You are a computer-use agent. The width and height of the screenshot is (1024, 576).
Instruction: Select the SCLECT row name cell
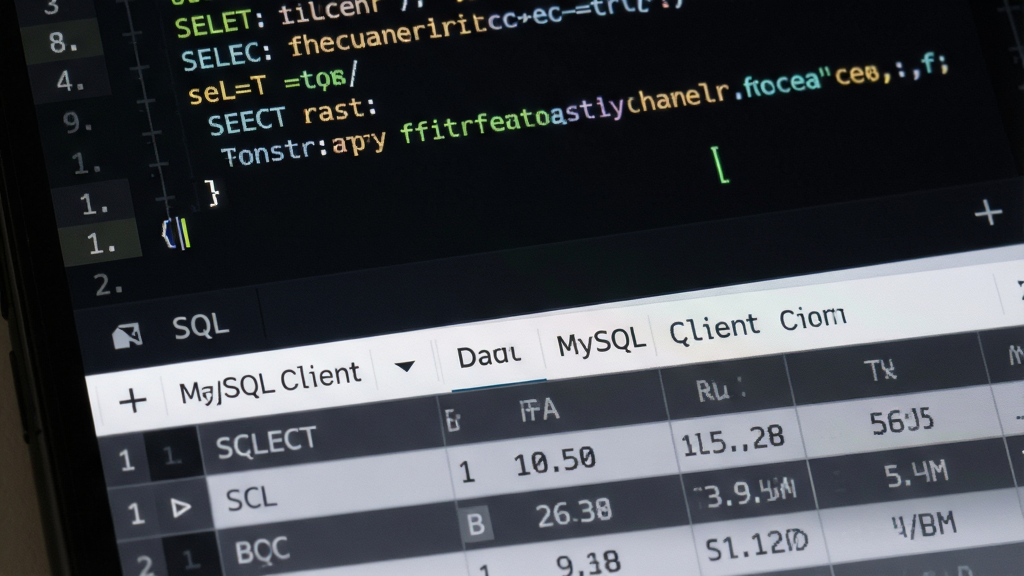tap(266, 443)
